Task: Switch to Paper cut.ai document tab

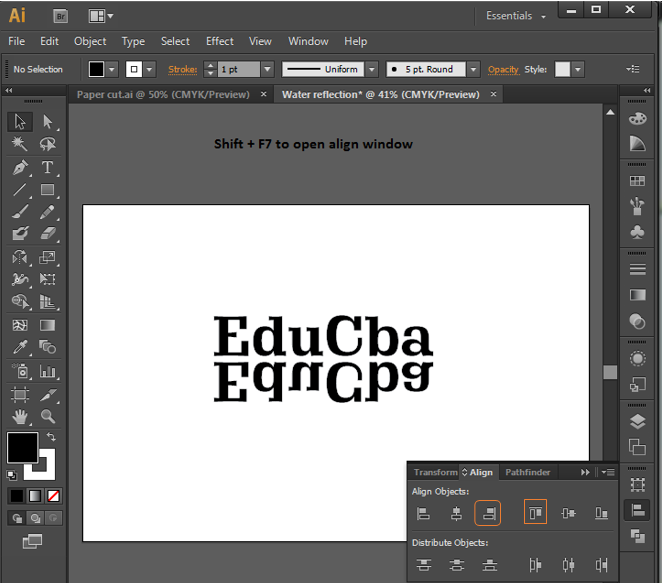Action: click(163, 95)
